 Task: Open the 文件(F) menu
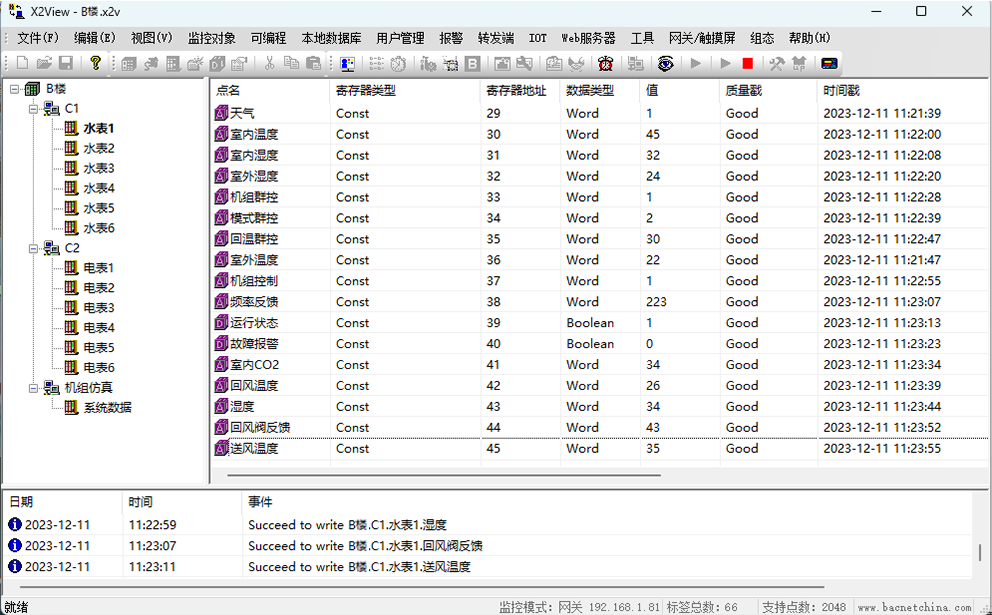pos(38,38)
